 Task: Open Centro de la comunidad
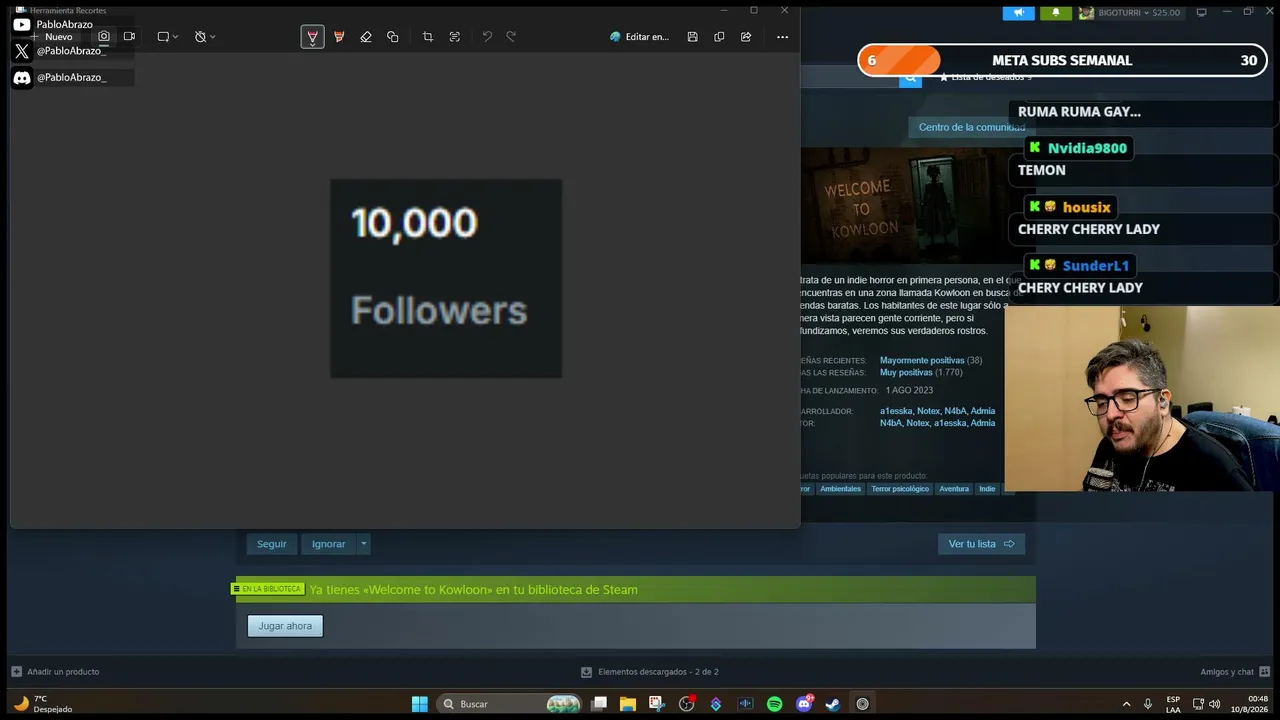click(971, 127)
